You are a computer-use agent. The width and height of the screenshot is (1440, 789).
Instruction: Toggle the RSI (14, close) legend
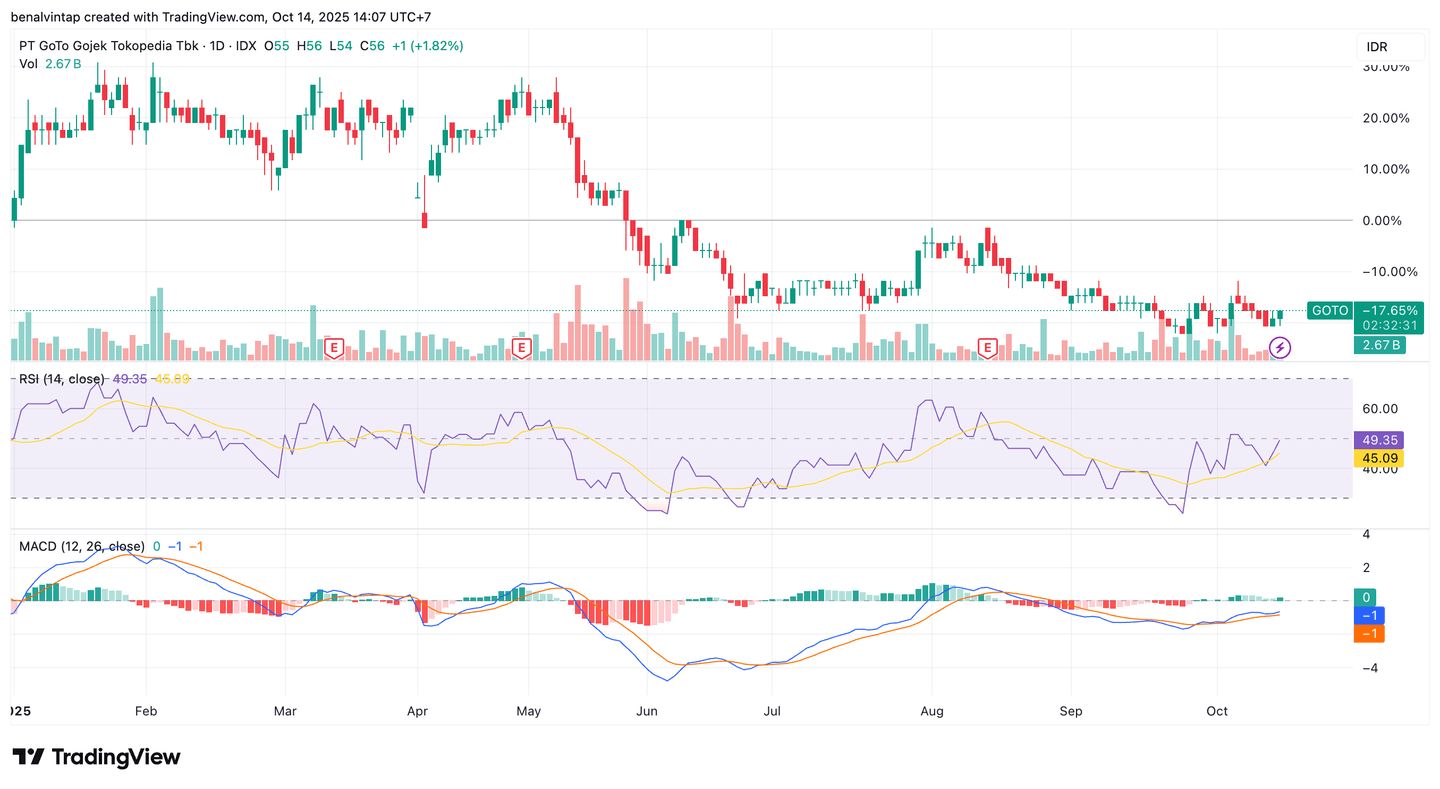[x=62, y=379]
